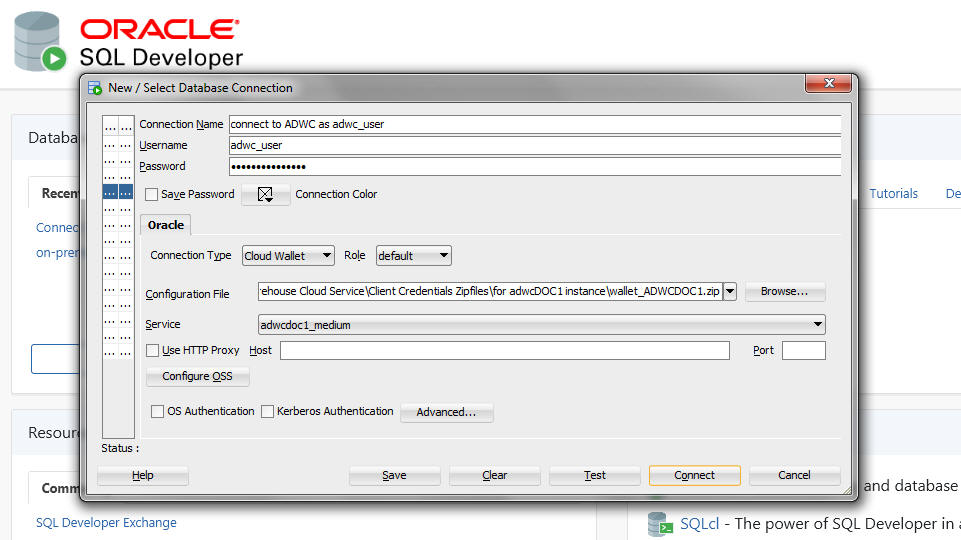Click the Connection Color picker icon

265,194
